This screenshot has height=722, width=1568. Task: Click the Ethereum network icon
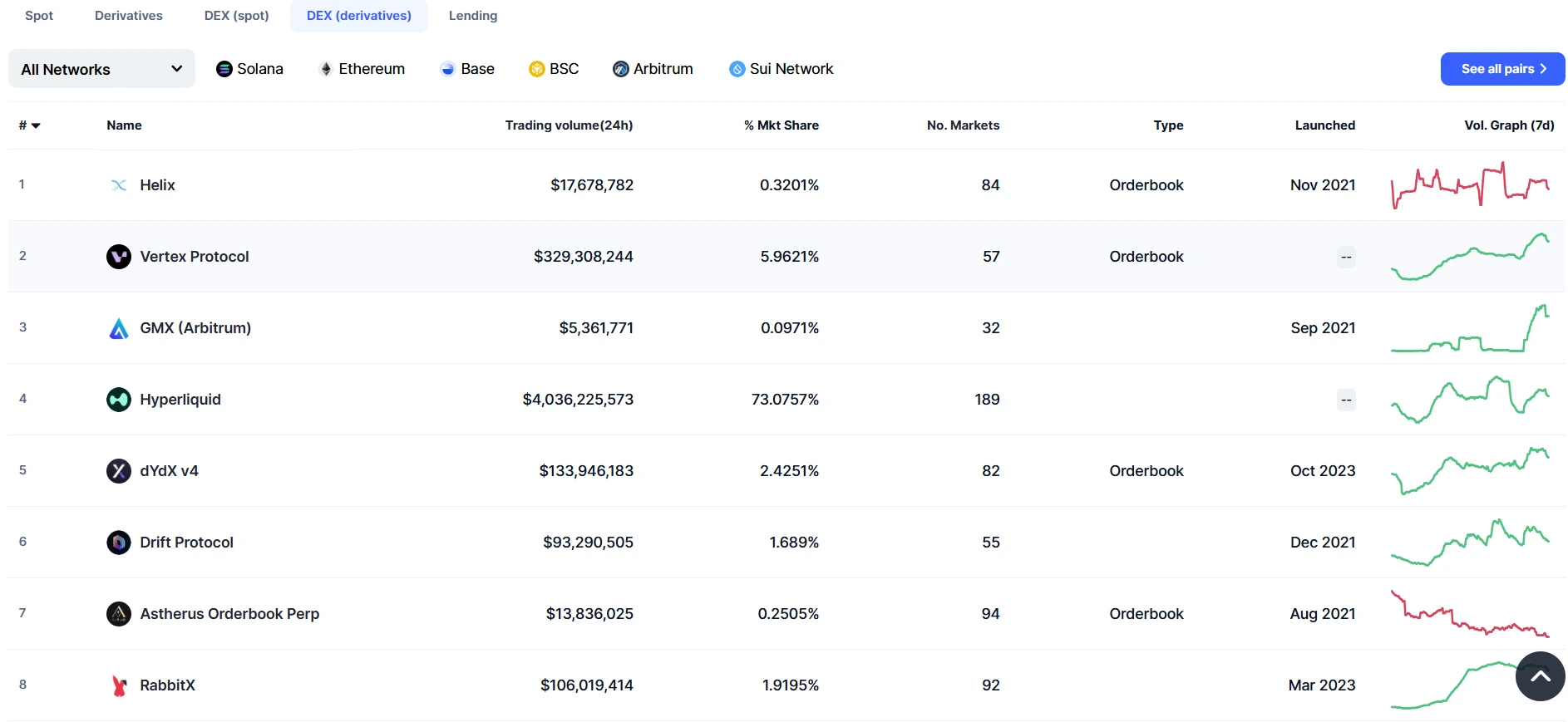point(326,69)
